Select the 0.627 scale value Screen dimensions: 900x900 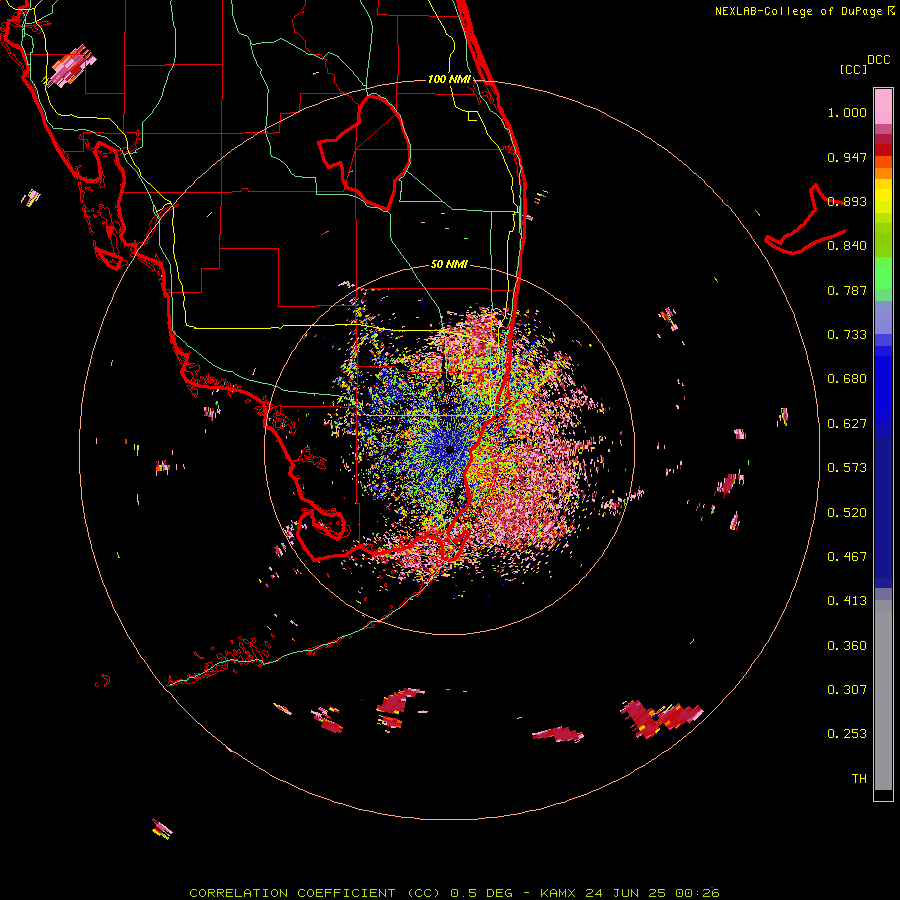point(847,424)
